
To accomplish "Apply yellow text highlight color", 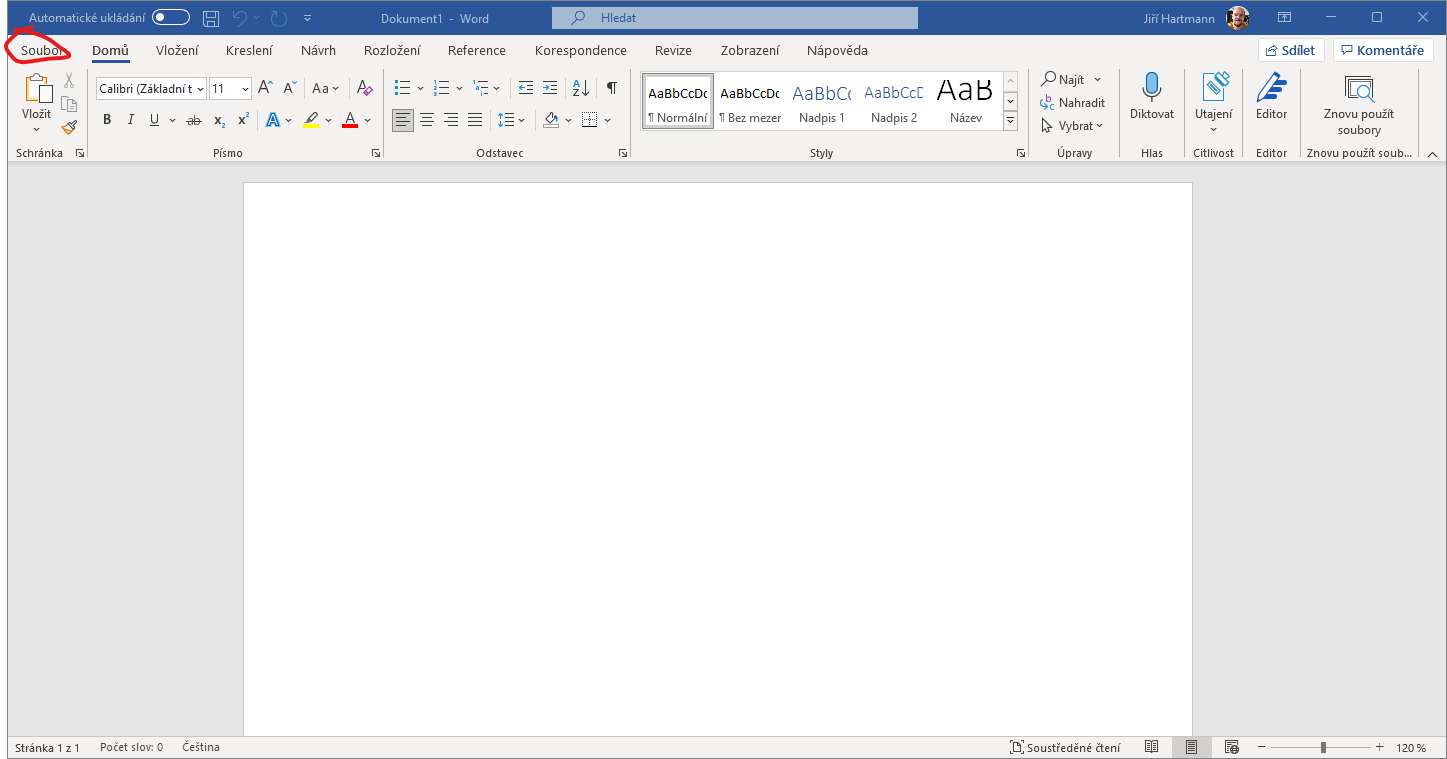I will (311, 120).
